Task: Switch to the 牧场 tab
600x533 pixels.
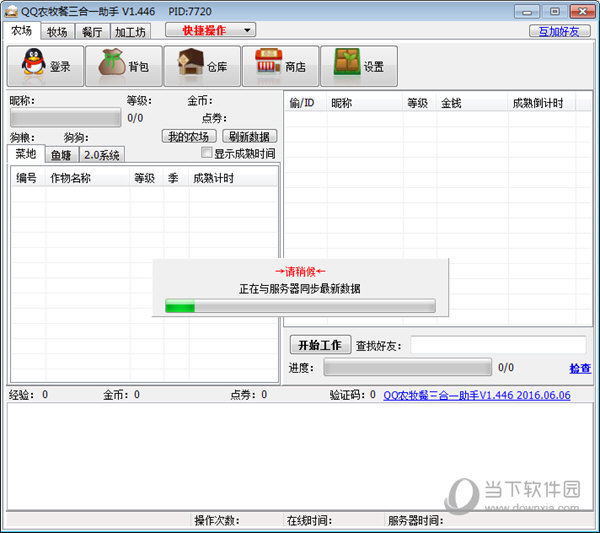Action: [x=57, y=32]
